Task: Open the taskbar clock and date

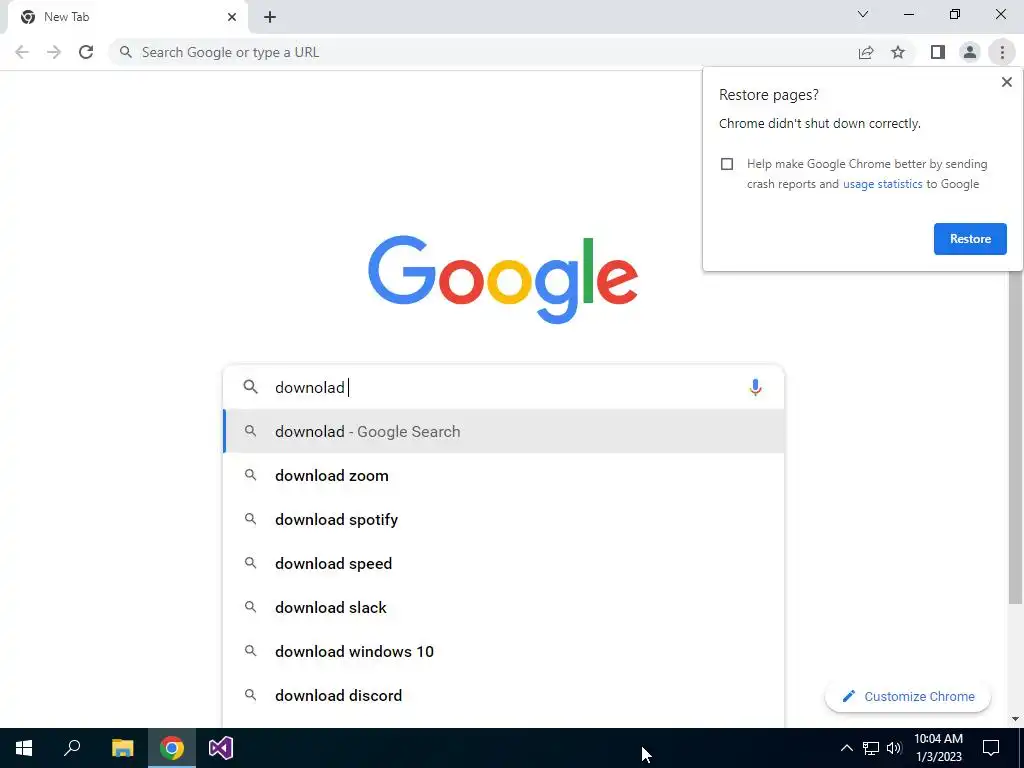Action: pyautogui.click(x=938, y=748)
